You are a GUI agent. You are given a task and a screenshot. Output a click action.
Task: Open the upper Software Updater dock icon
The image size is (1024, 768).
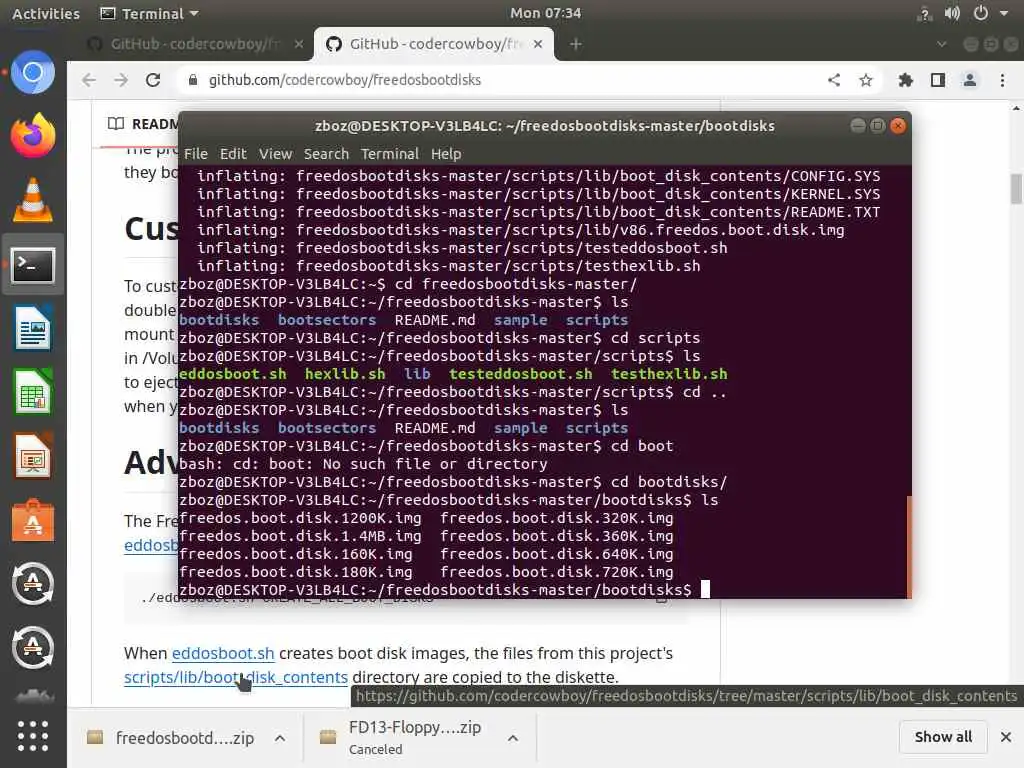(33, 583)
